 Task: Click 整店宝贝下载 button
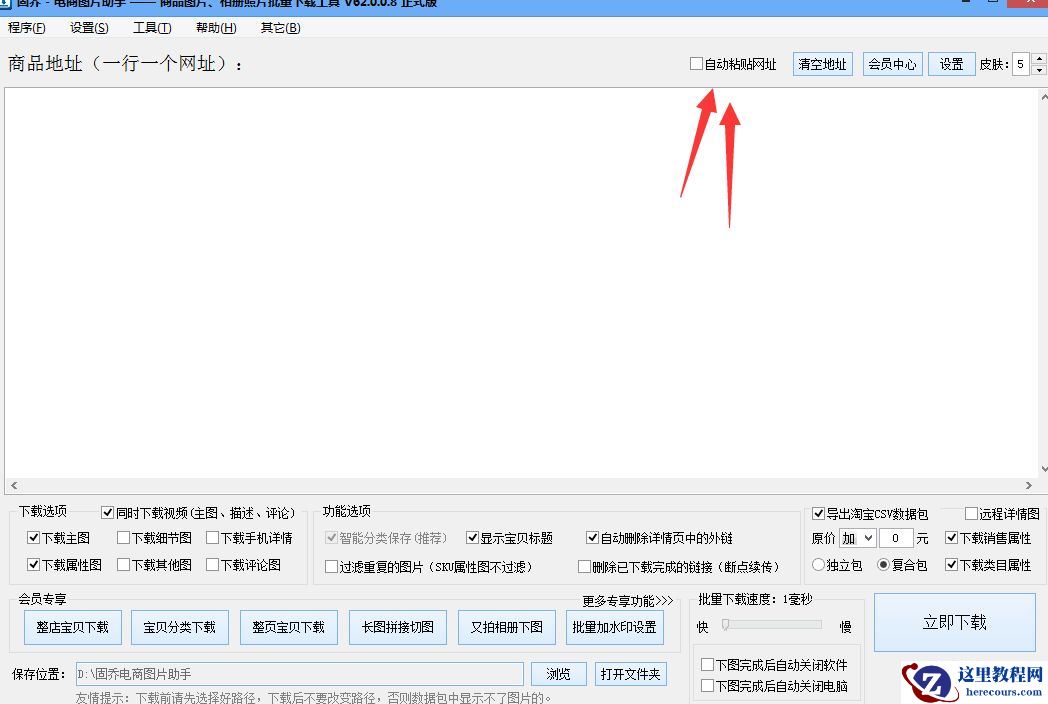click(73, 627)
